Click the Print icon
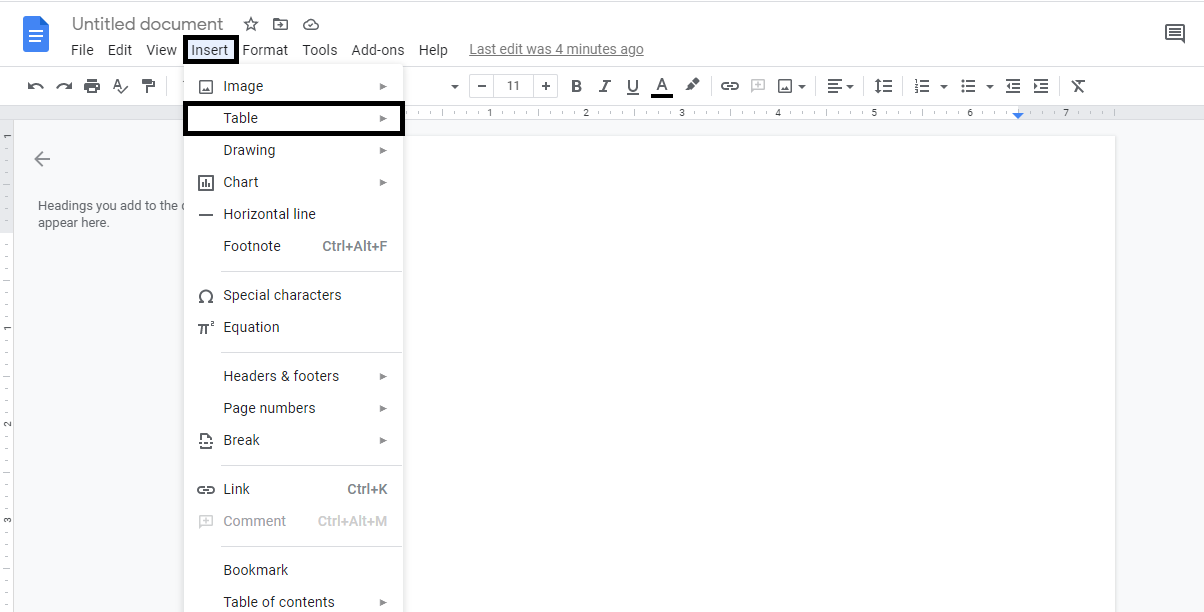The image size is (1204, 612). 92,86
